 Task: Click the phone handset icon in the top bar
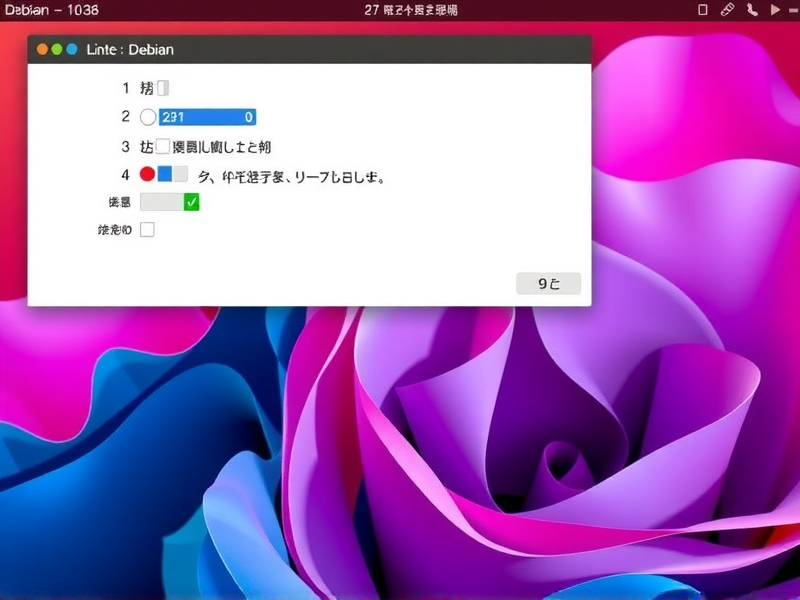click(752, 9)
